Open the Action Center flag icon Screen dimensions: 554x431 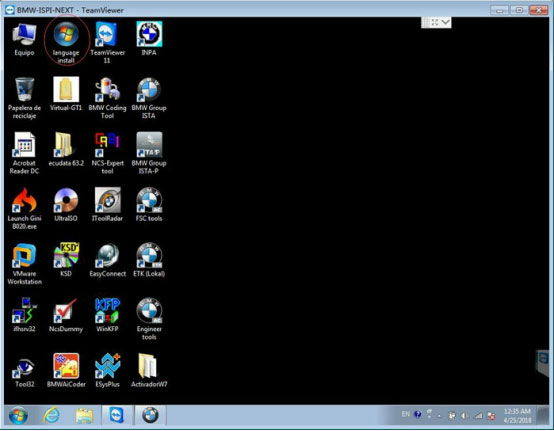point(452,416)
